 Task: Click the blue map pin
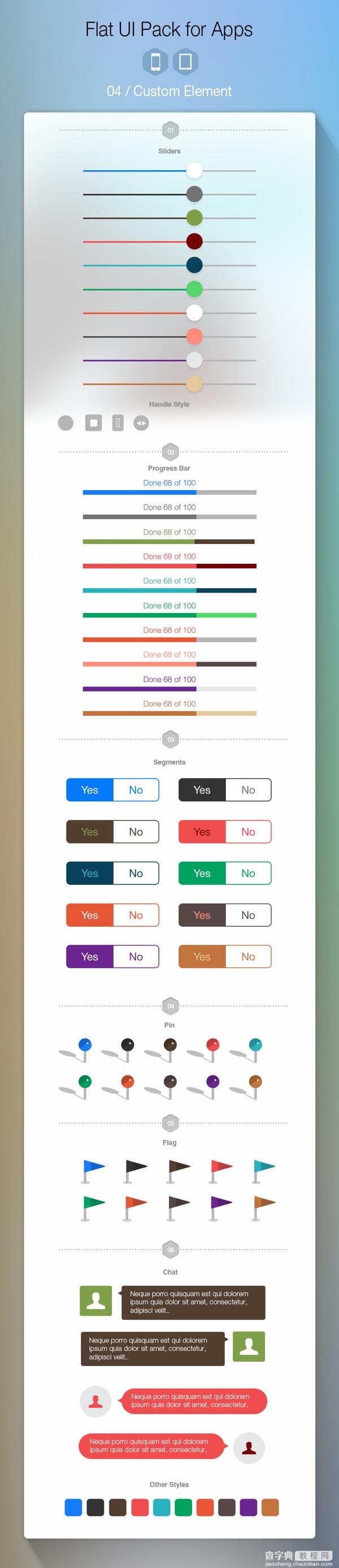[85, 1044]
